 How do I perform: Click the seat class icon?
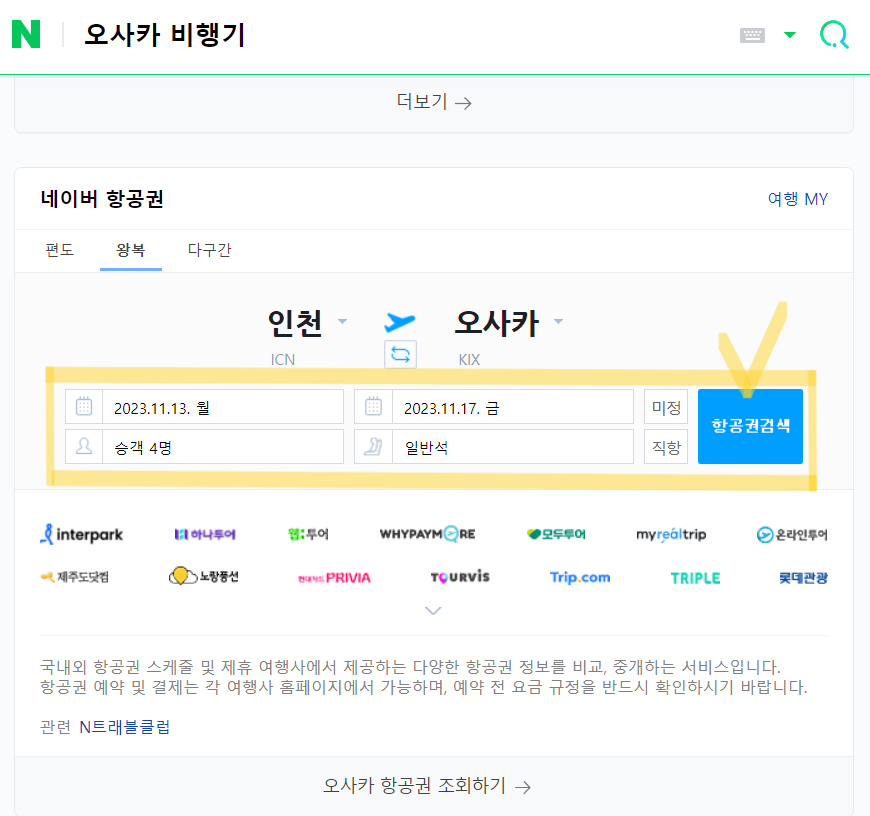(x=373, y=447)
